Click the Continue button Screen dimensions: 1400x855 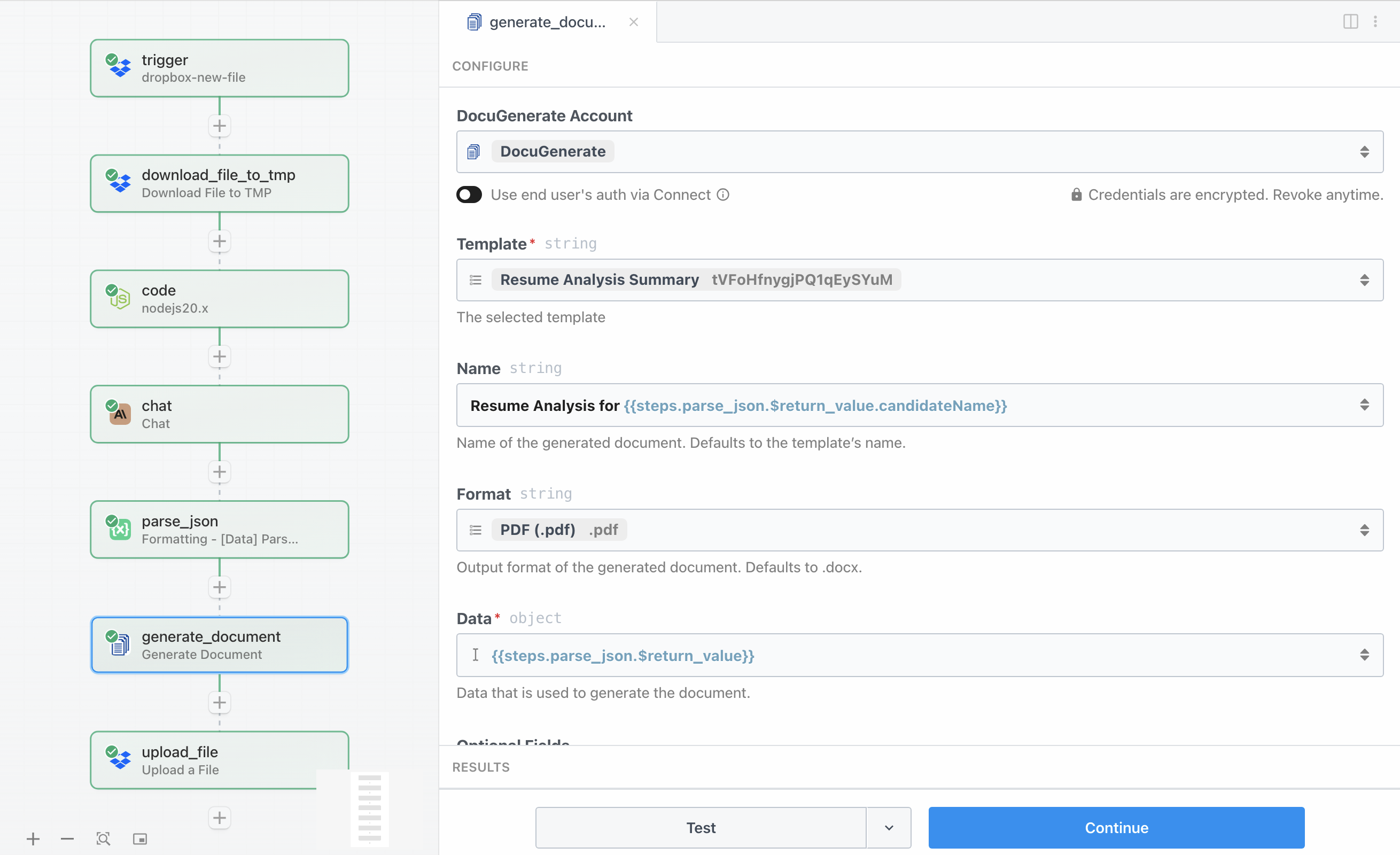coord(1115,828)
